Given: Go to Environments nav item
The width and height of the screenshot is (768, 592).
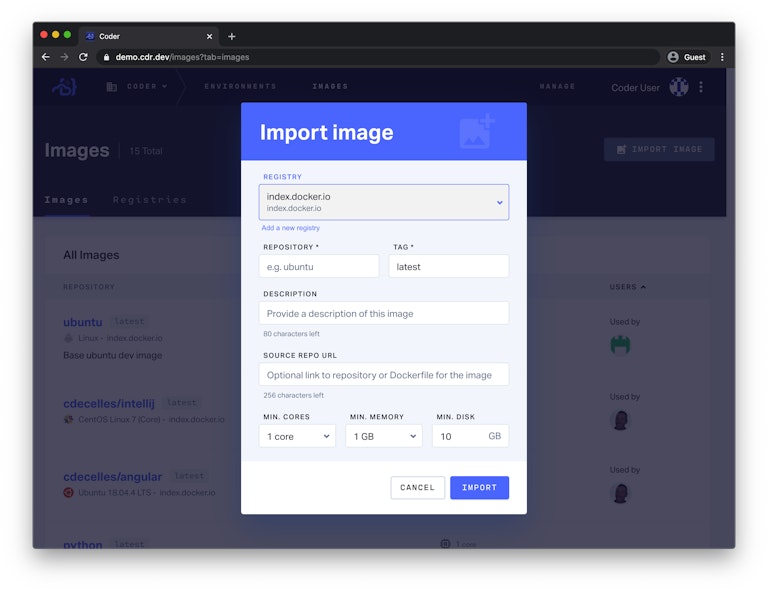Looking at the screenshot, I should (x=240, y=86).
